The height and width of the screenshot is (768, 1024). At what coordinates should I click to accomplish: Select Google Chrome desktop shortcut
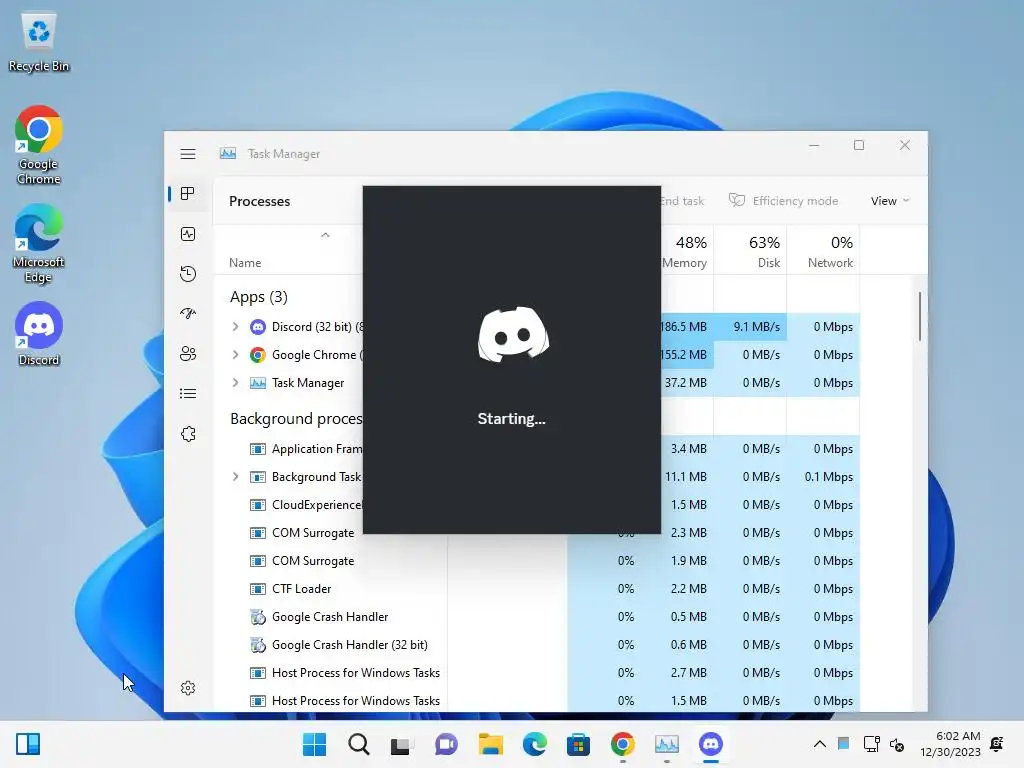pos(39,145)
